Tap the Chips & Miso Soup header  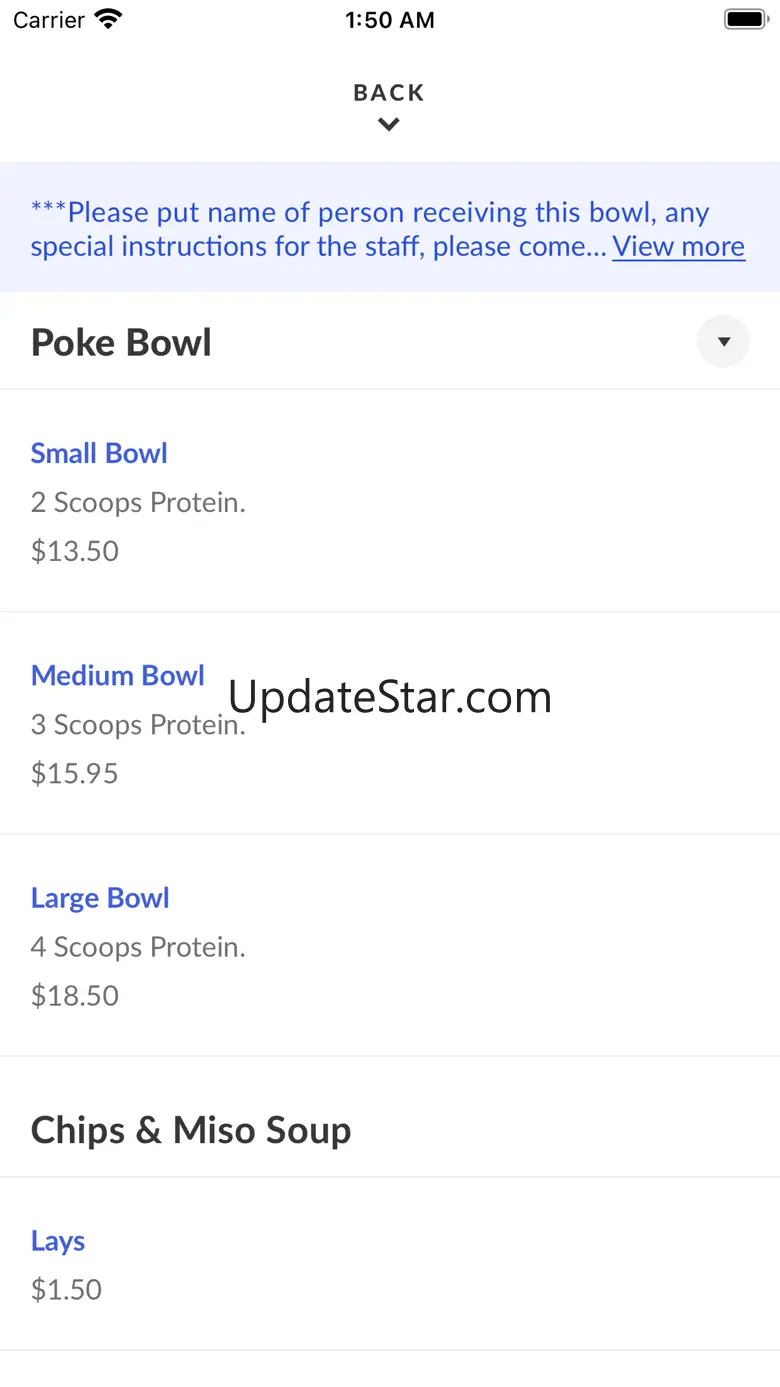tap(191, 1130)
